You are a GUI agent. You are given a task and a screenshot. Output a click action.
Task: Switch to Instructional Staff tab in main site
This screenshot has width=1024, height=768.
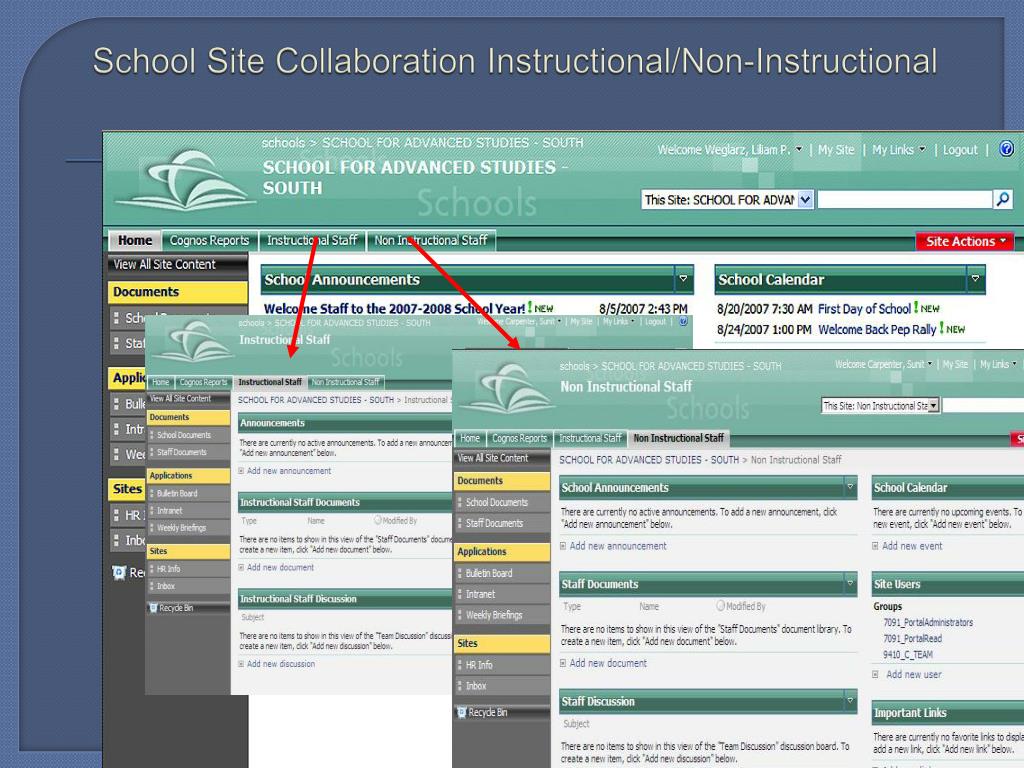[x=312, y=240]
